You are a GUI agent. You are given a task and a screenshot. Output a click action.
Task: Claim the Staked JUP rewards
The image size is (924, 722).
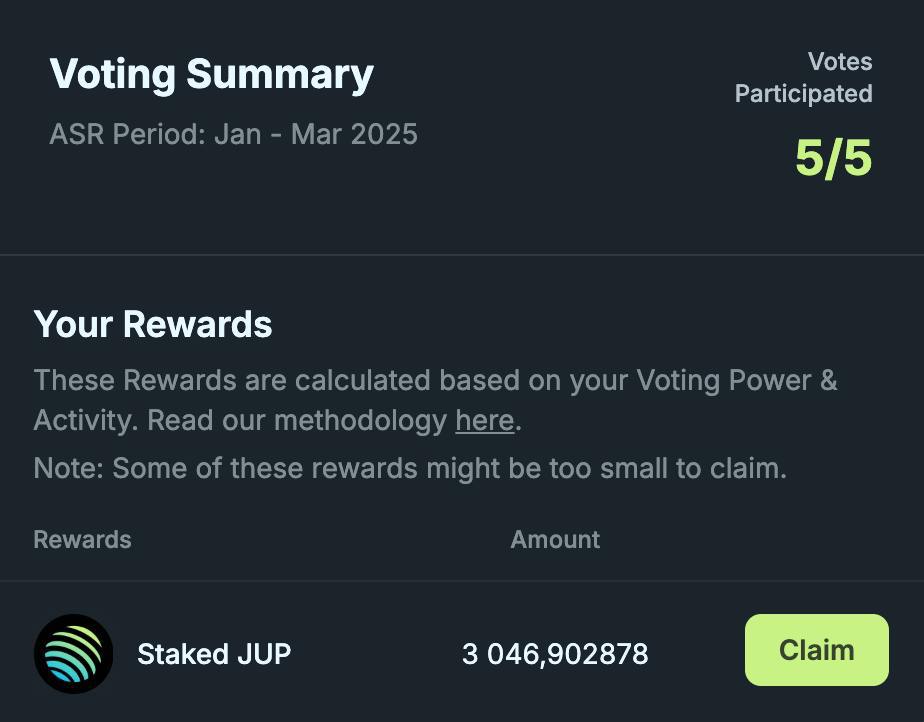click(x=817, y=650)
